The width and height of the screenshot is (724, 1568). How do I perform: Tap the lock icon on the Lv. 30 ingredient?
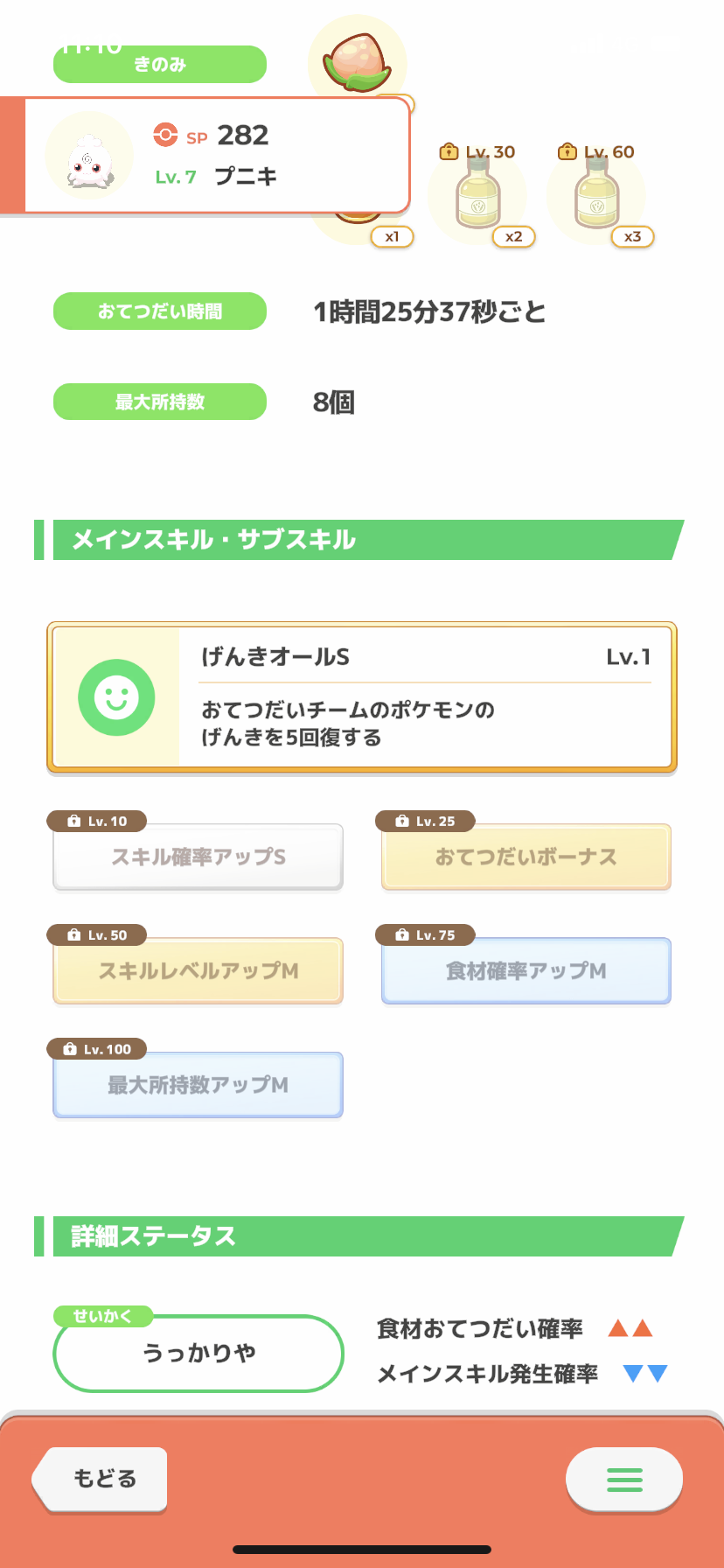(449, 151)
